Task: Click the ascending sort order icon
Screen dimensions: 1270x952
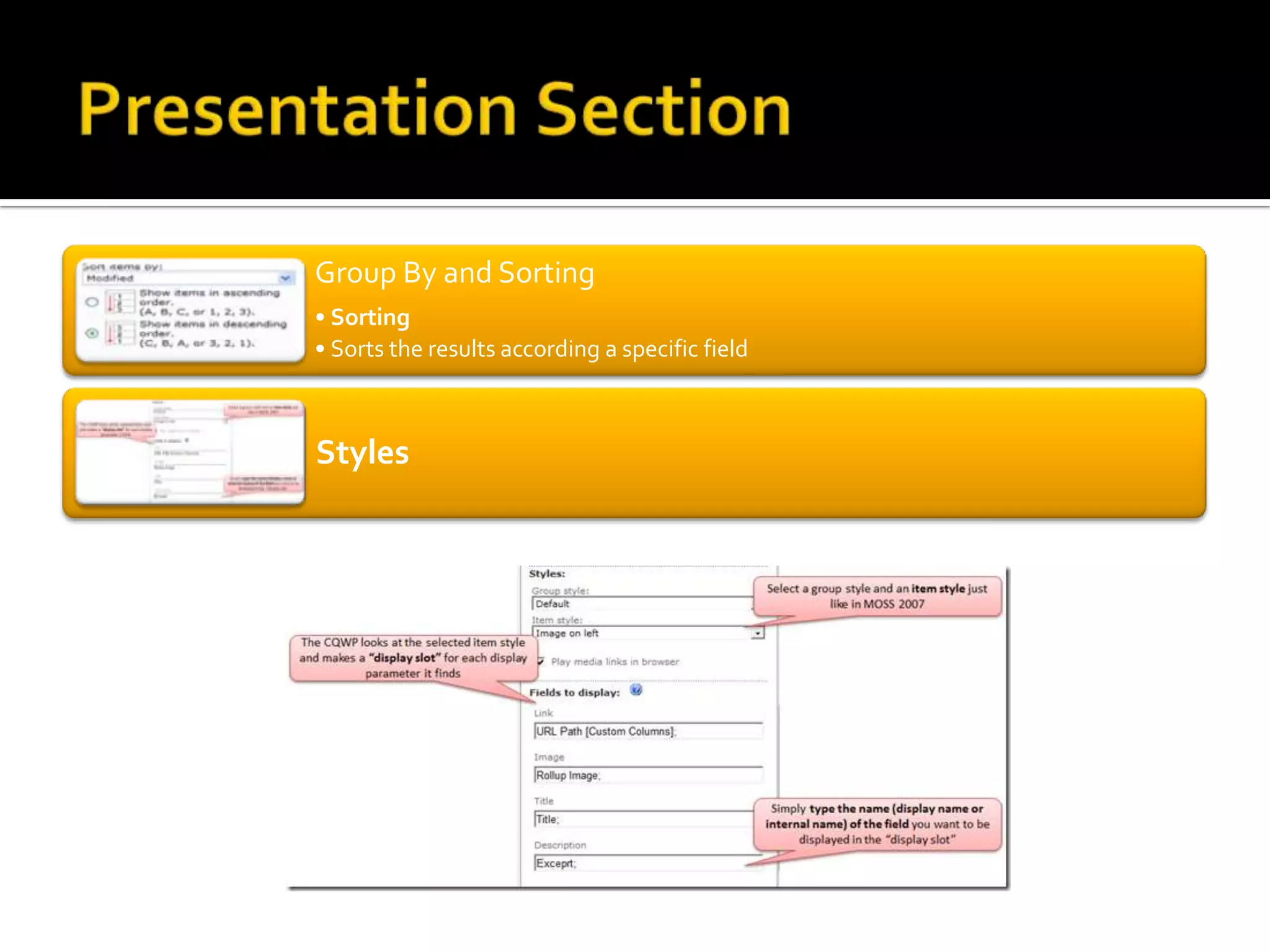Action: click(x=120, y=302)
